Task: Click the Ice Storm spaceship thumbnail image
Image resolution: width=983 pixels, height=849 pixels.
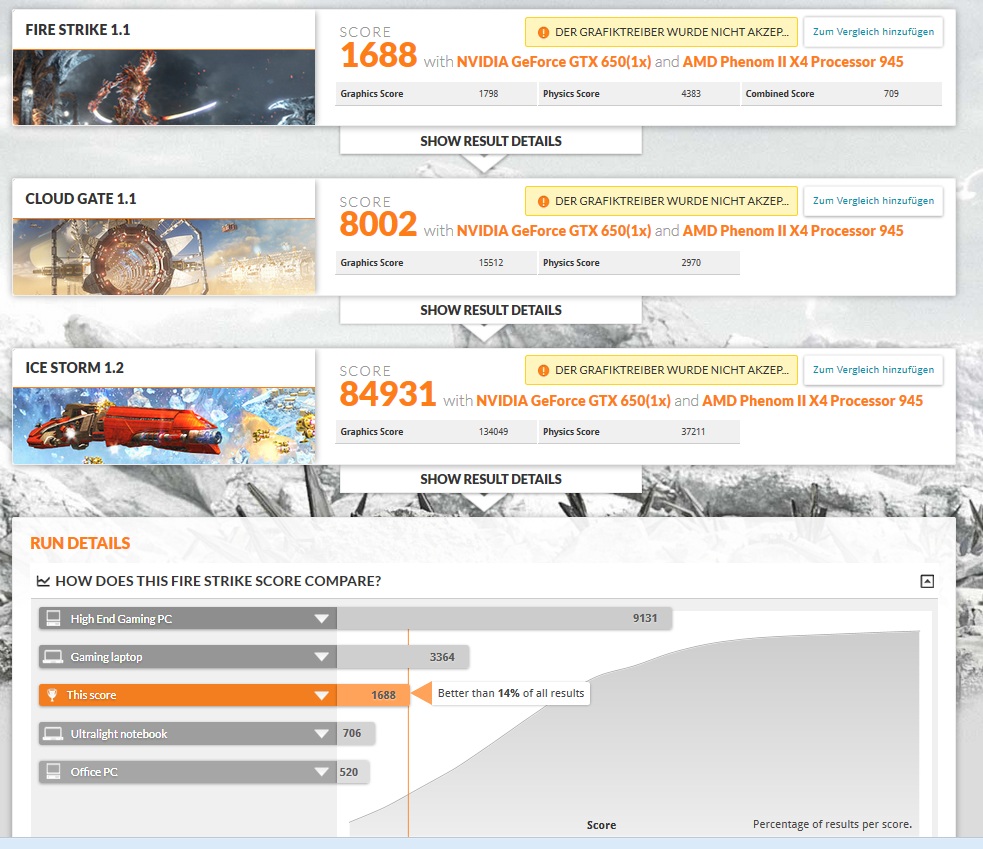Action: click(x=164, y=426)
